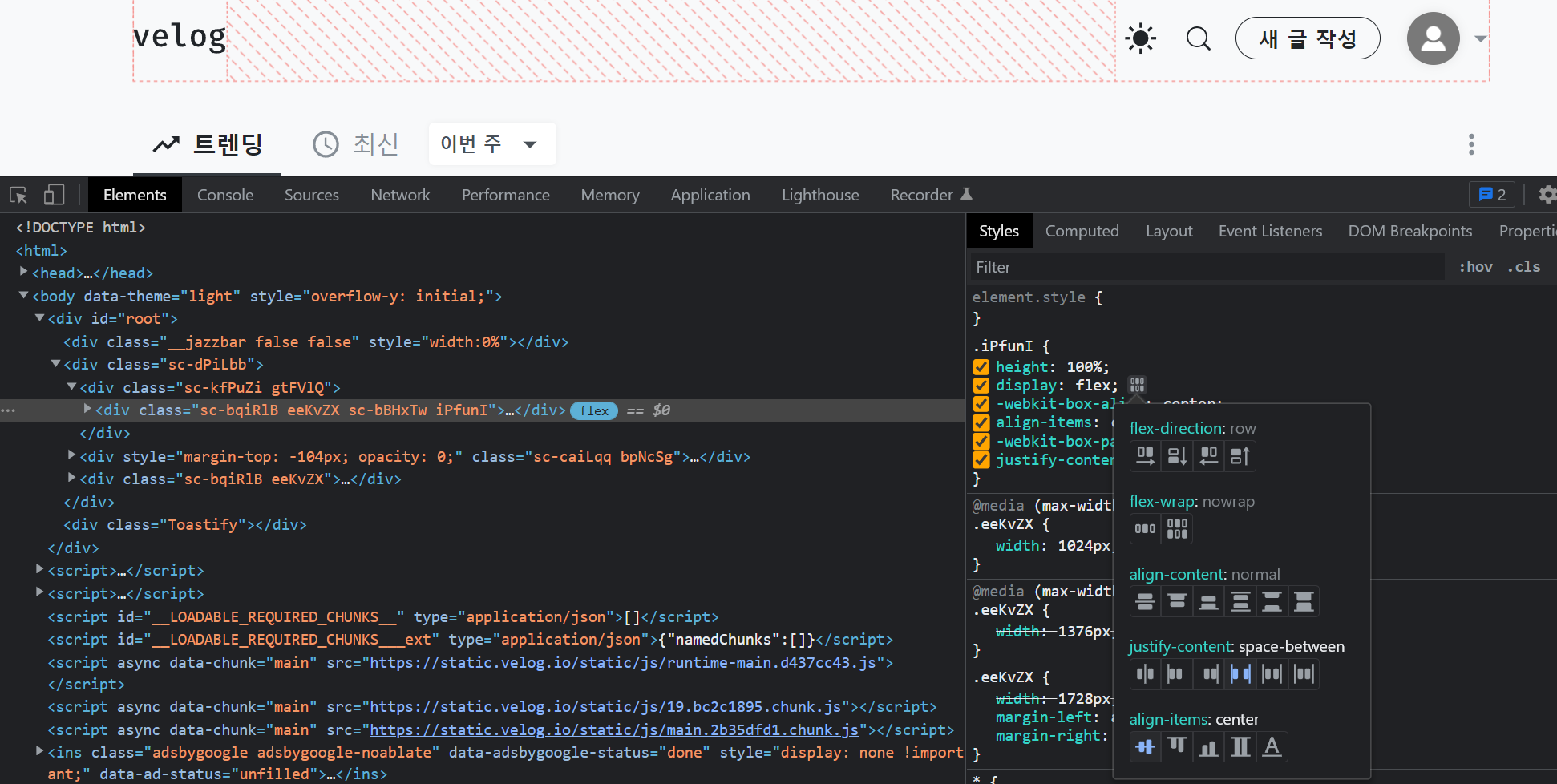
Task: Set align-items flex-start icon
Action: coord(1177,747)
